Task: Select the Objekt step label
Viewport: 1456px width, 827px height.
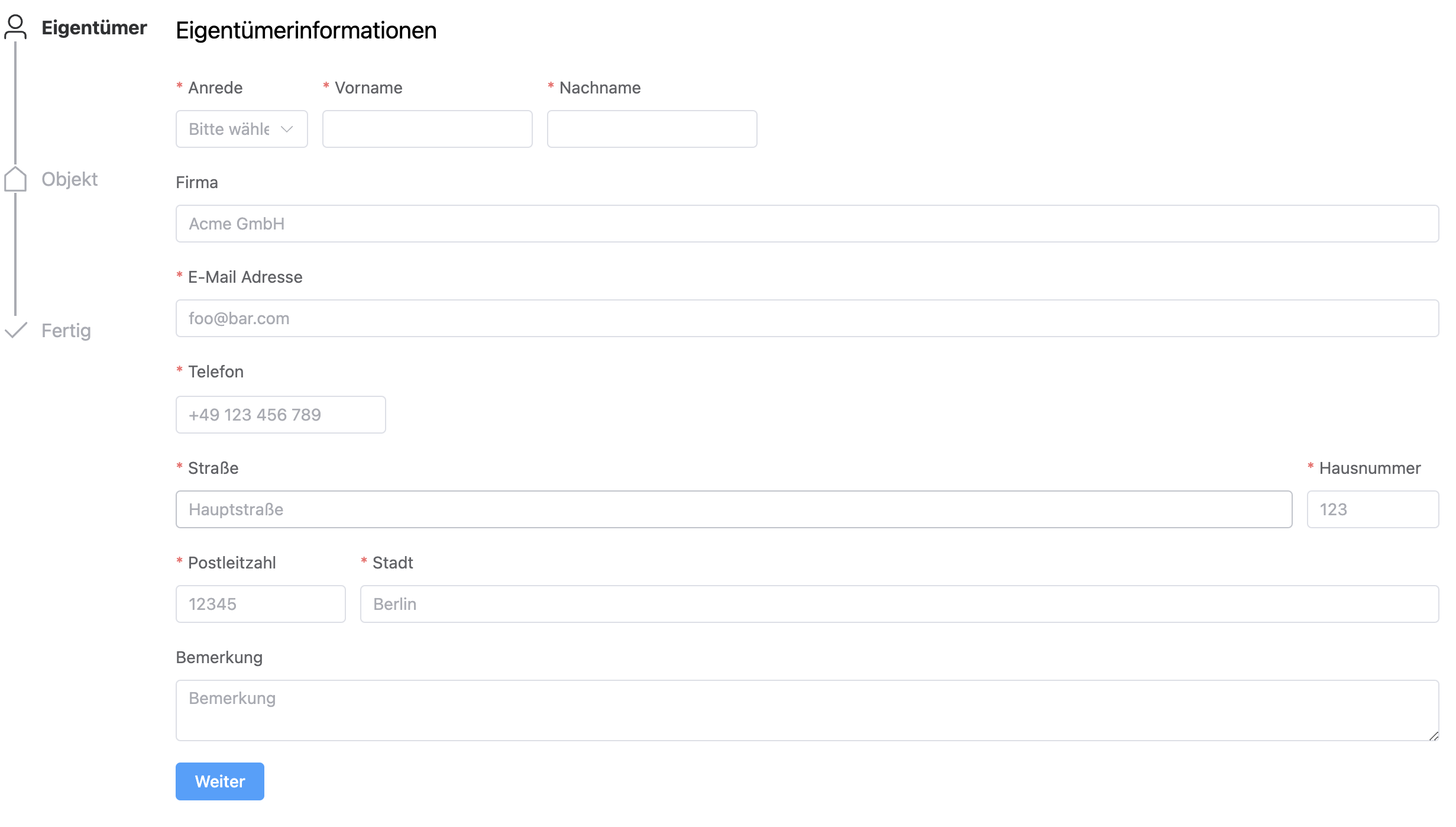Action: point(69,179)
